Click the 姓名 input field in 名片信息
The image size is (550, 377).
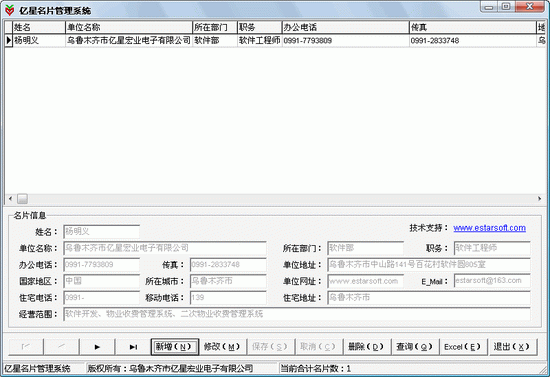pyautogui.click(x=102, y=232)
